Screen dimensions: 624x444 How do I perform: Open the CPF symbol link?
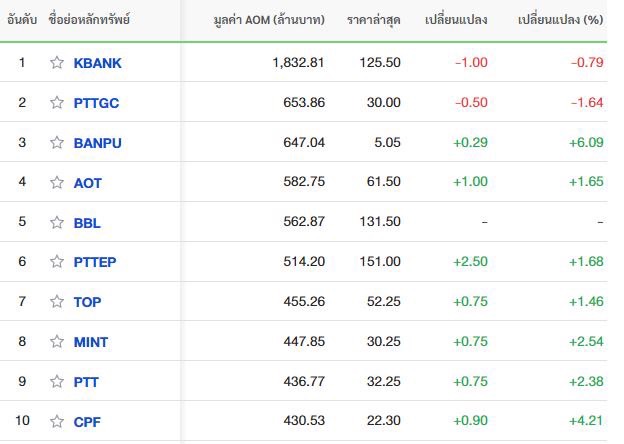tap(87, 422)
